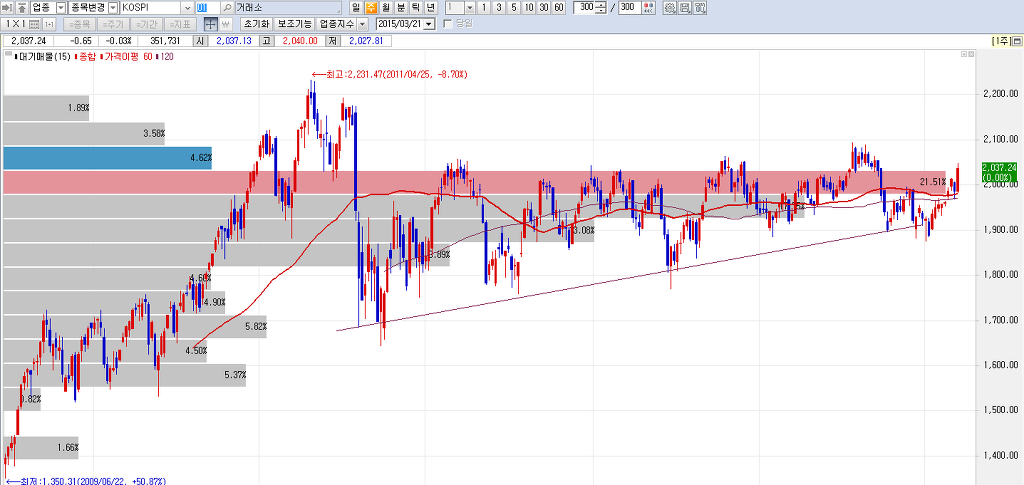Click the 300 candle count input field
The height and width of the screenshot is (485, 1024).
586,8
